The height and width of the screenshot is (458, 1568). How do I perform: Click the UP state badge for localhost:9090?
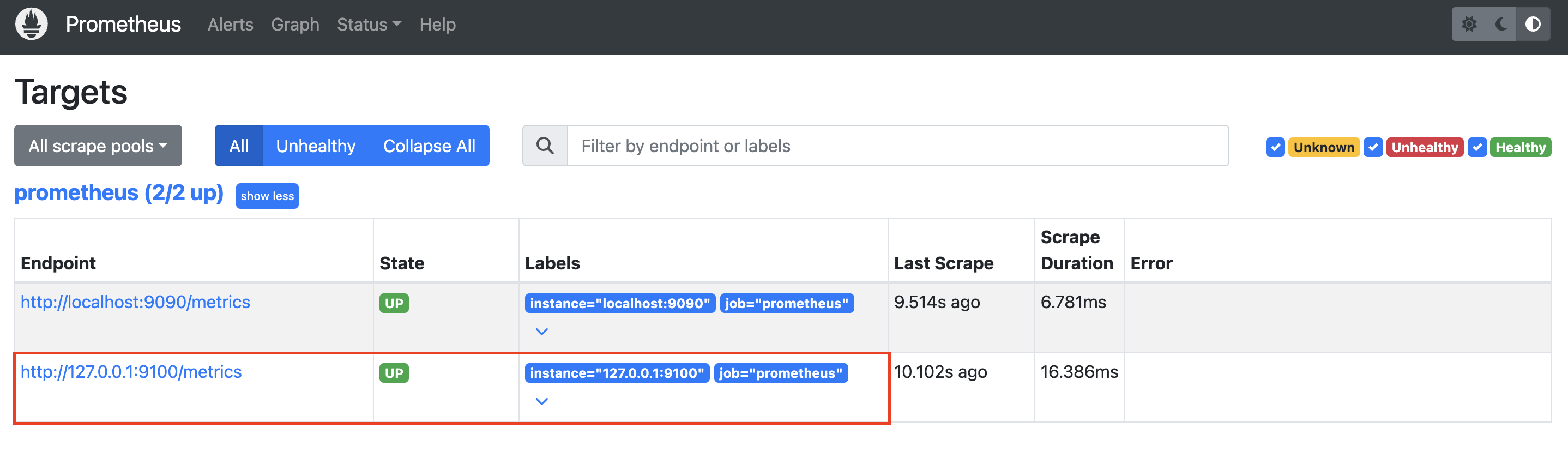coord(394,303)
